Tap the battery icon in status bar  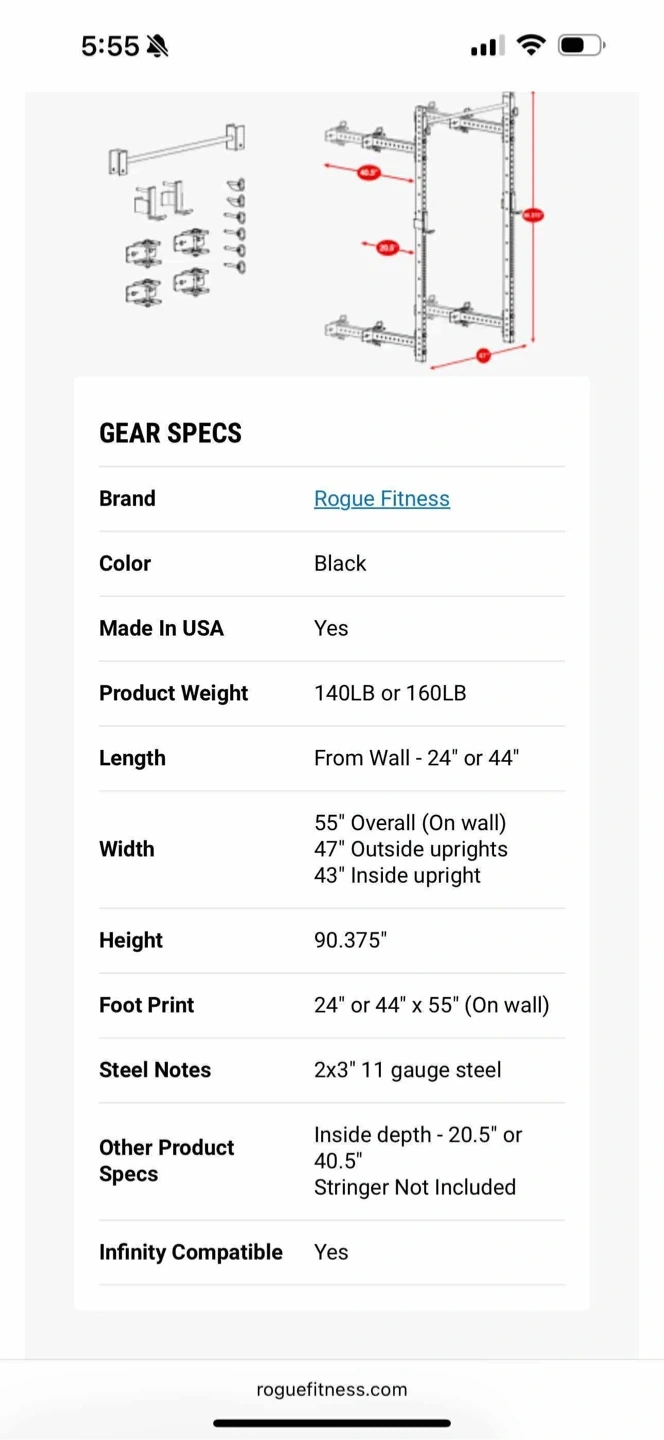click(x=581, y=46)
